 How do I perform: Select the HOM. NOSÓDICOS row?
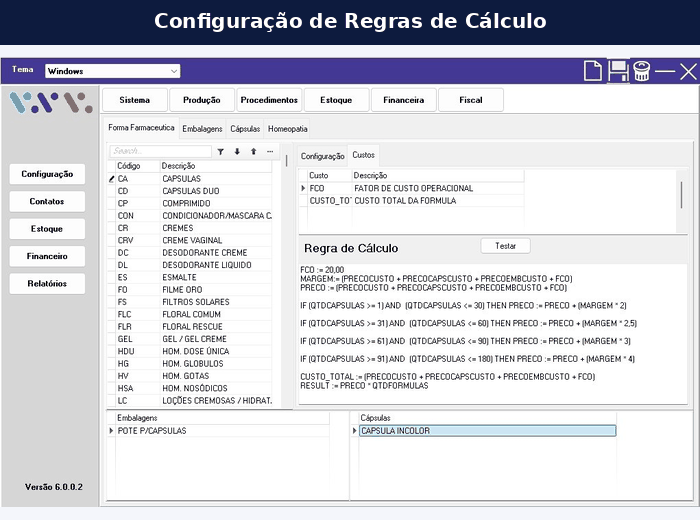pyautogui.click(x=190, y=389)
